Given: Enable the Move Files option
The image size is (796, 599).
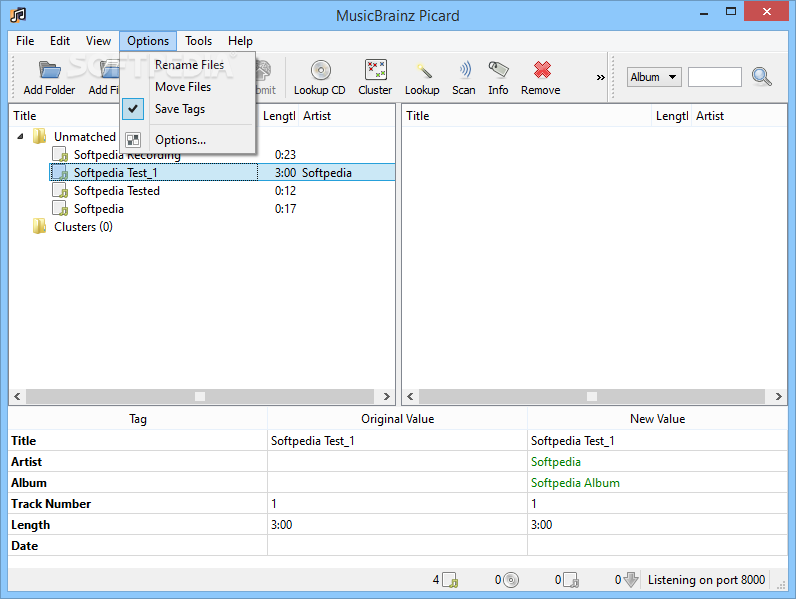Looking at the screenshot, I should (x=183, y=87).
